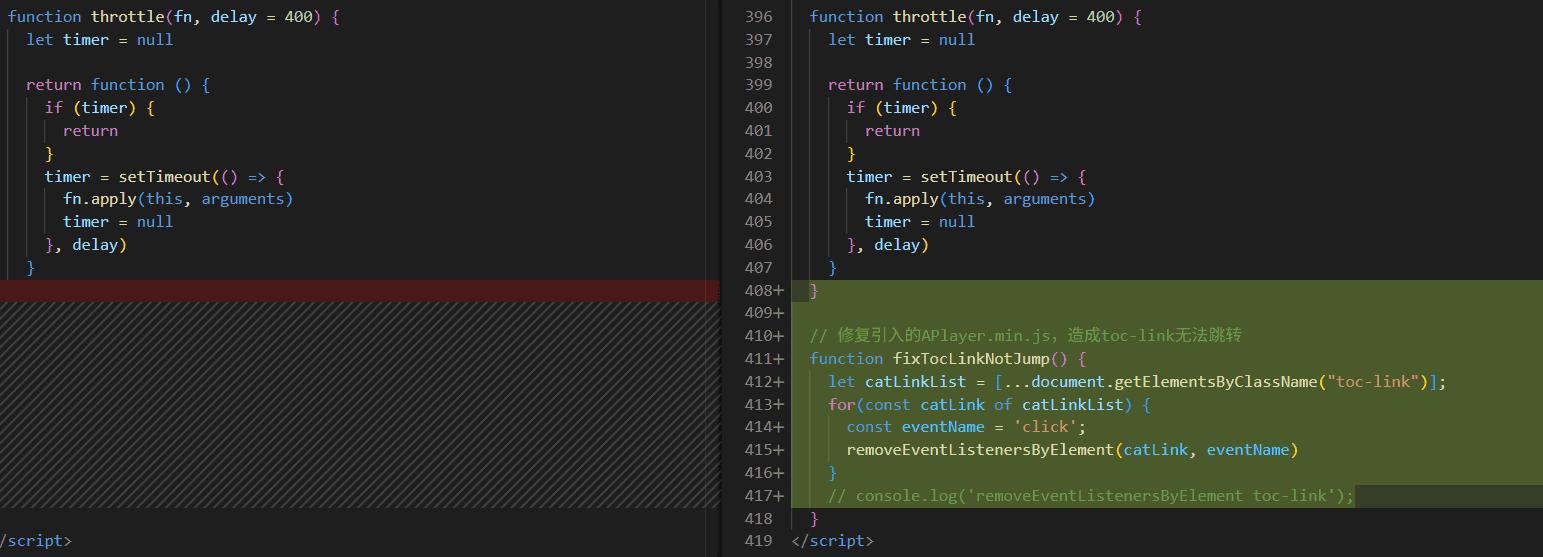Click 'fixTocLinkNotJump' function name
1543x557 pixels.
[970, 359]
